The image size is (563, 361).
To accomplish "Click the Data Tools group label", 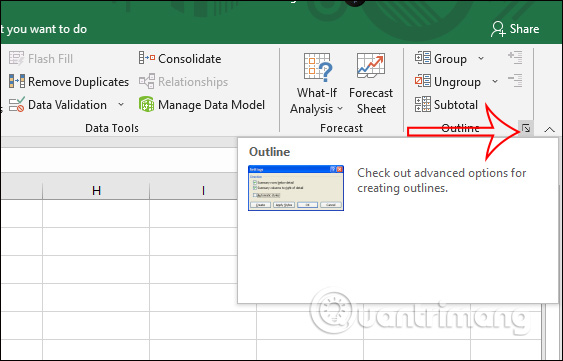I will pos(112,128).
